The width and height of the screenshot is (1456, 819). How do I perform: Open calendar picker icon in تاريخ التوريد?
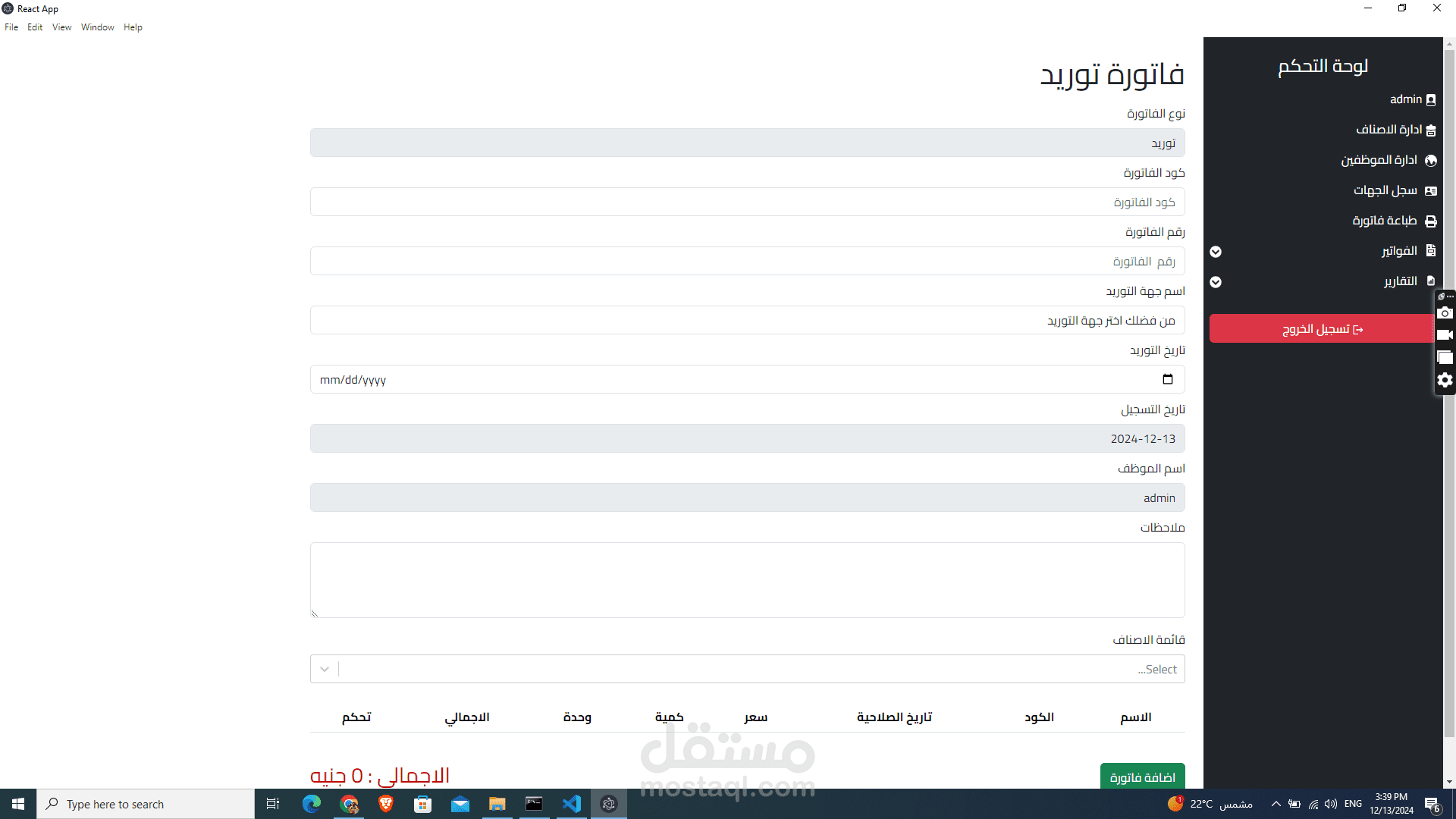click(x=1167, y=379)
